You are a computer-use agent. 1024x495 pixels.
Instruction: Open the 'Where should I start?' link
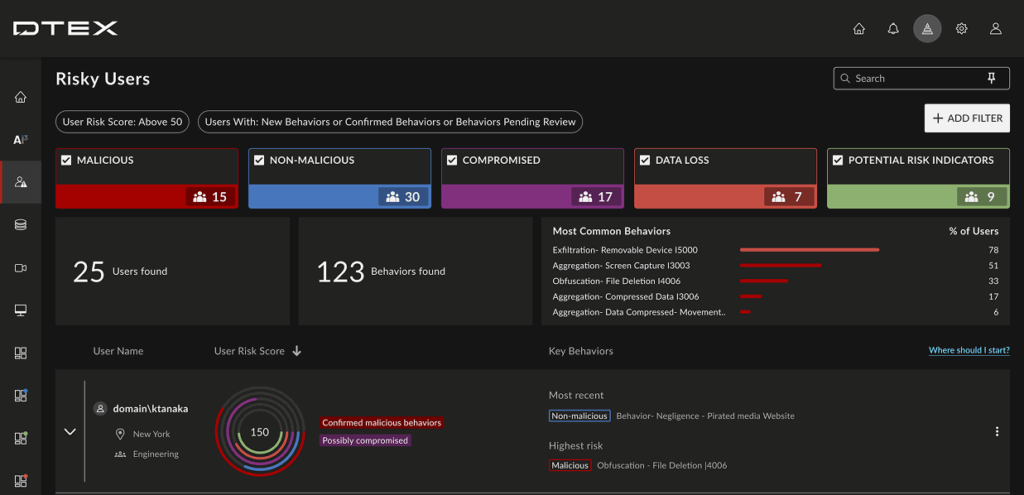pos(968,351)
